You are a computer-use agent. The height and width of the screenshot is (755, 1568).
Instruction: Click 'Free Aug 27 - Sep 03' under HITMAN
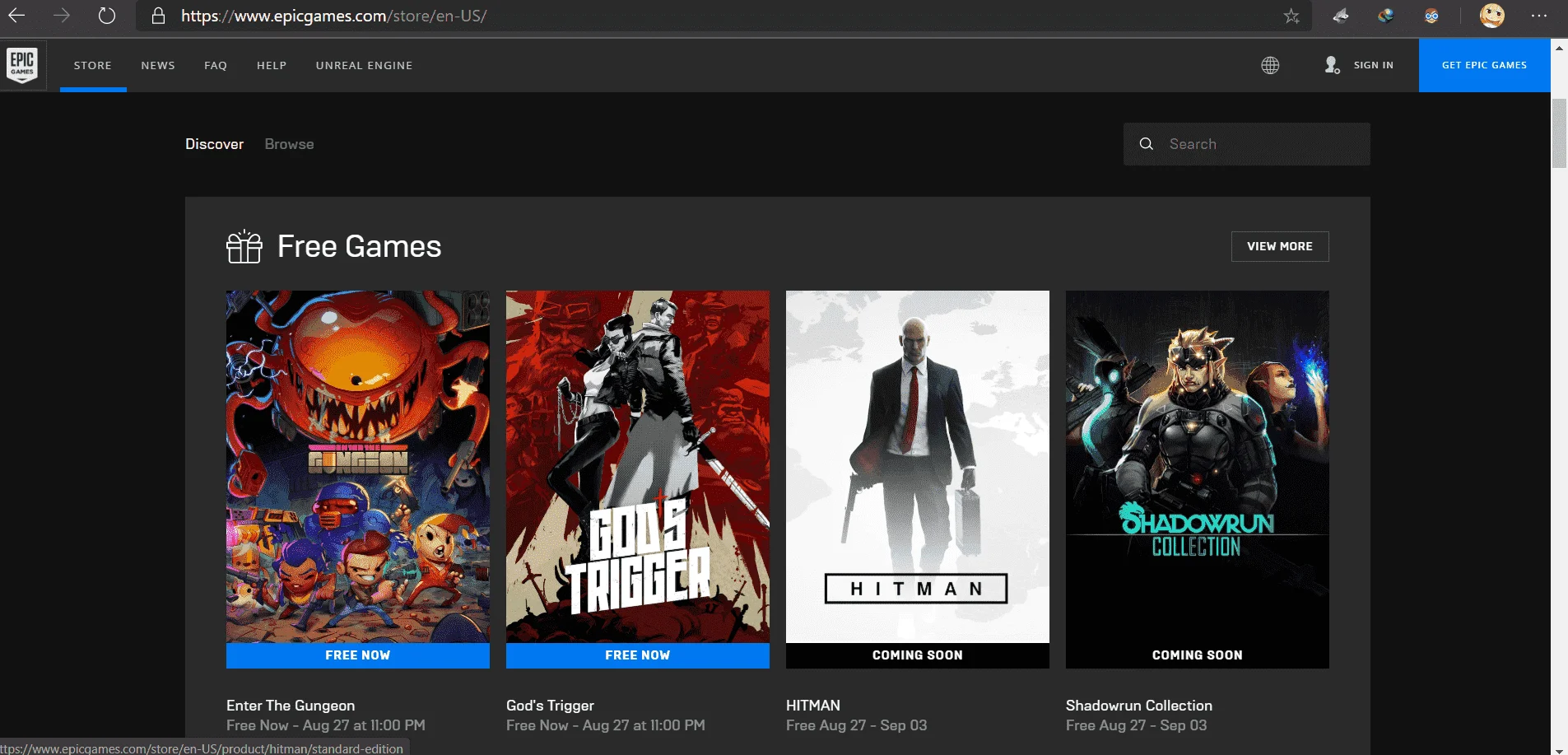857,725
